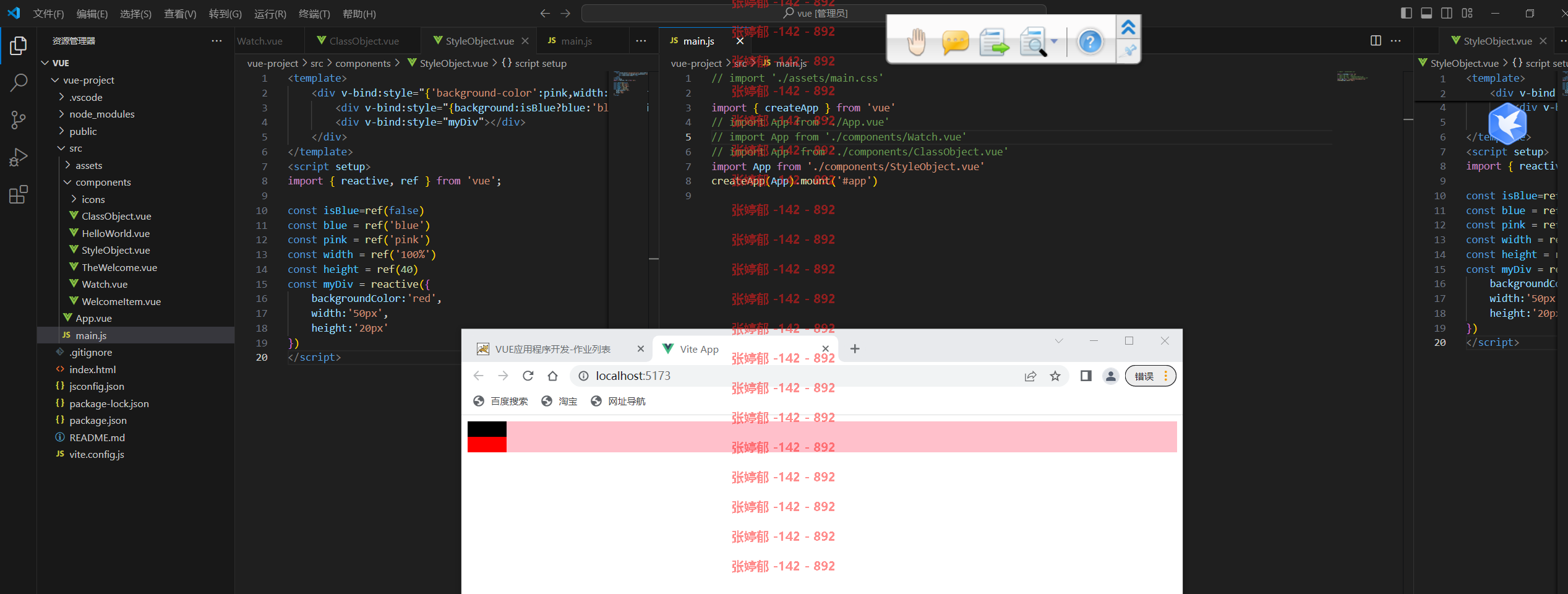1568x594 pixels.
Task: Switch to the ClassObject.vue editor tab
Action: pyautogui.click(x=364, y=41)
